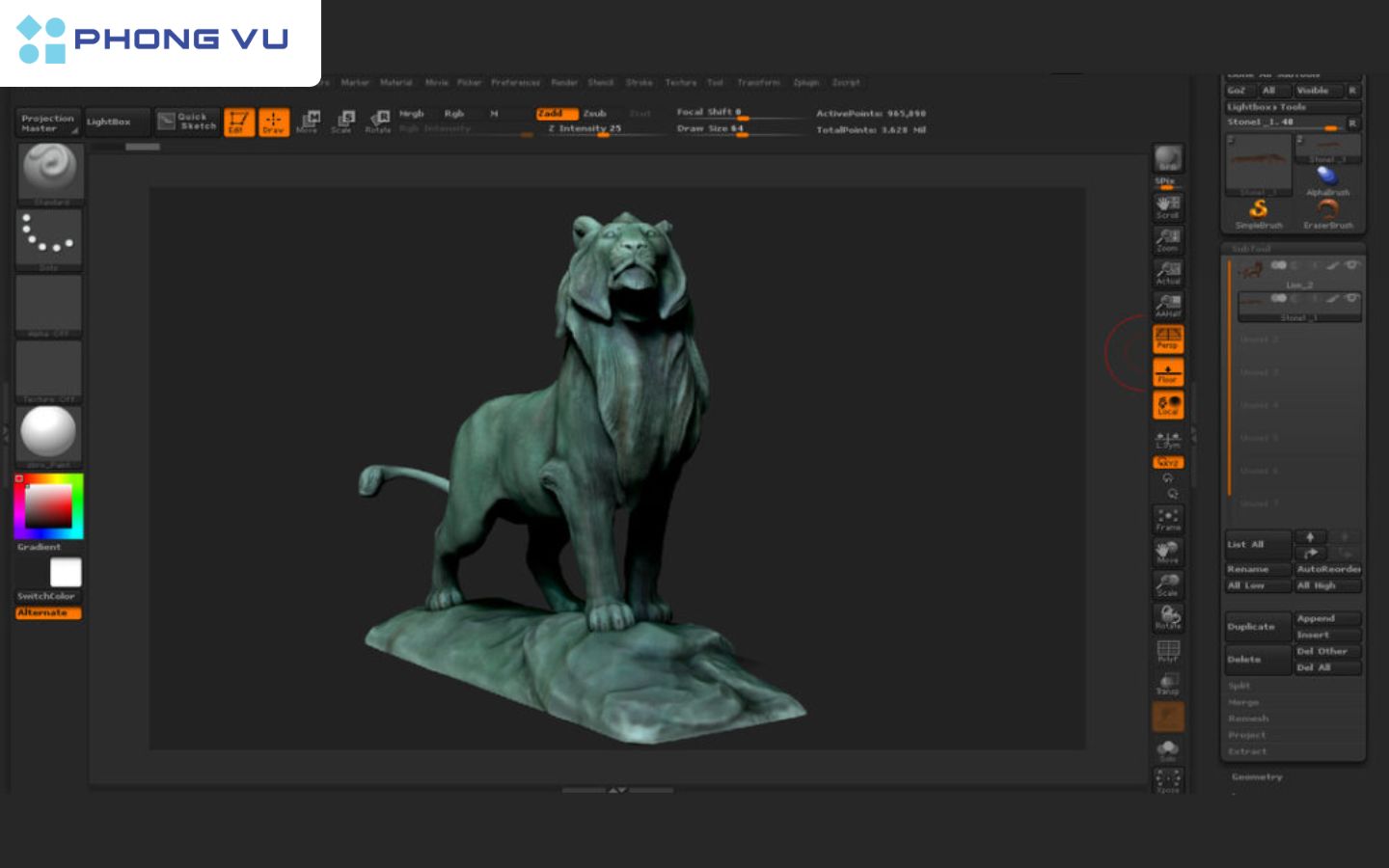1389x868 pixels.
Task: Open the Render menu
Action: coord(562,83)
